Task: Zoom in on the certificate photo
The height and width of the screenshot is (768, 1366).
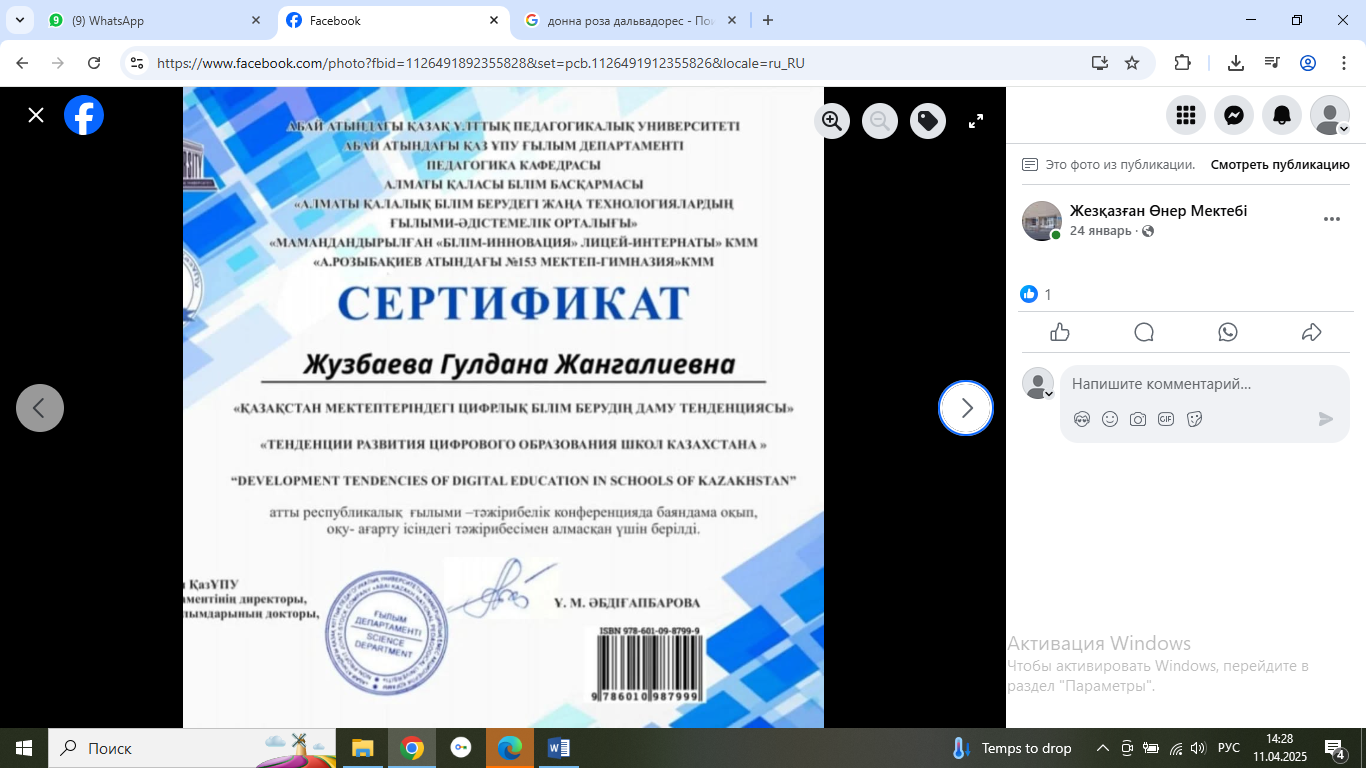Action: pyautogui.click(x=831, y=121)
